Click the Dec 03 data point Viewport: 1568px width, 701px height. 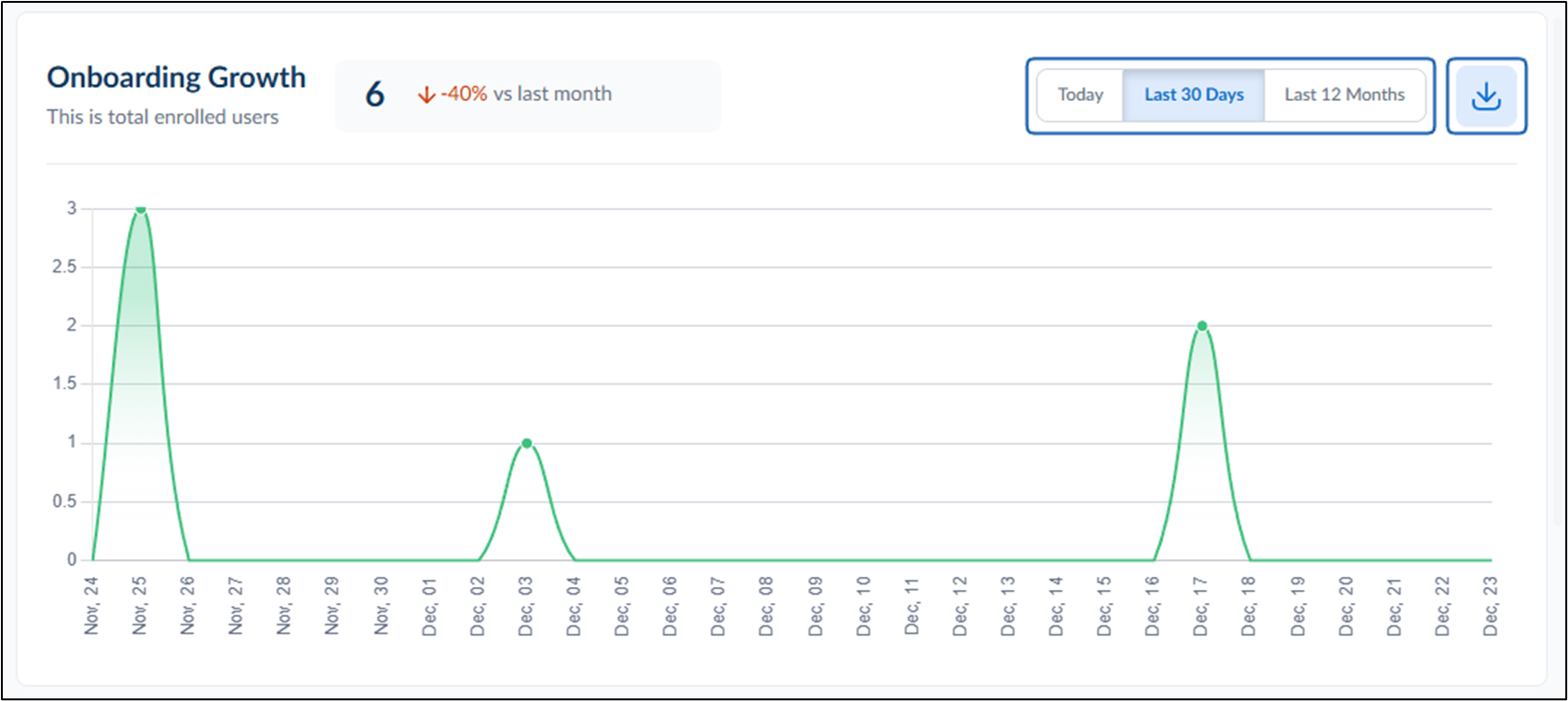click(x=527, y=443)
